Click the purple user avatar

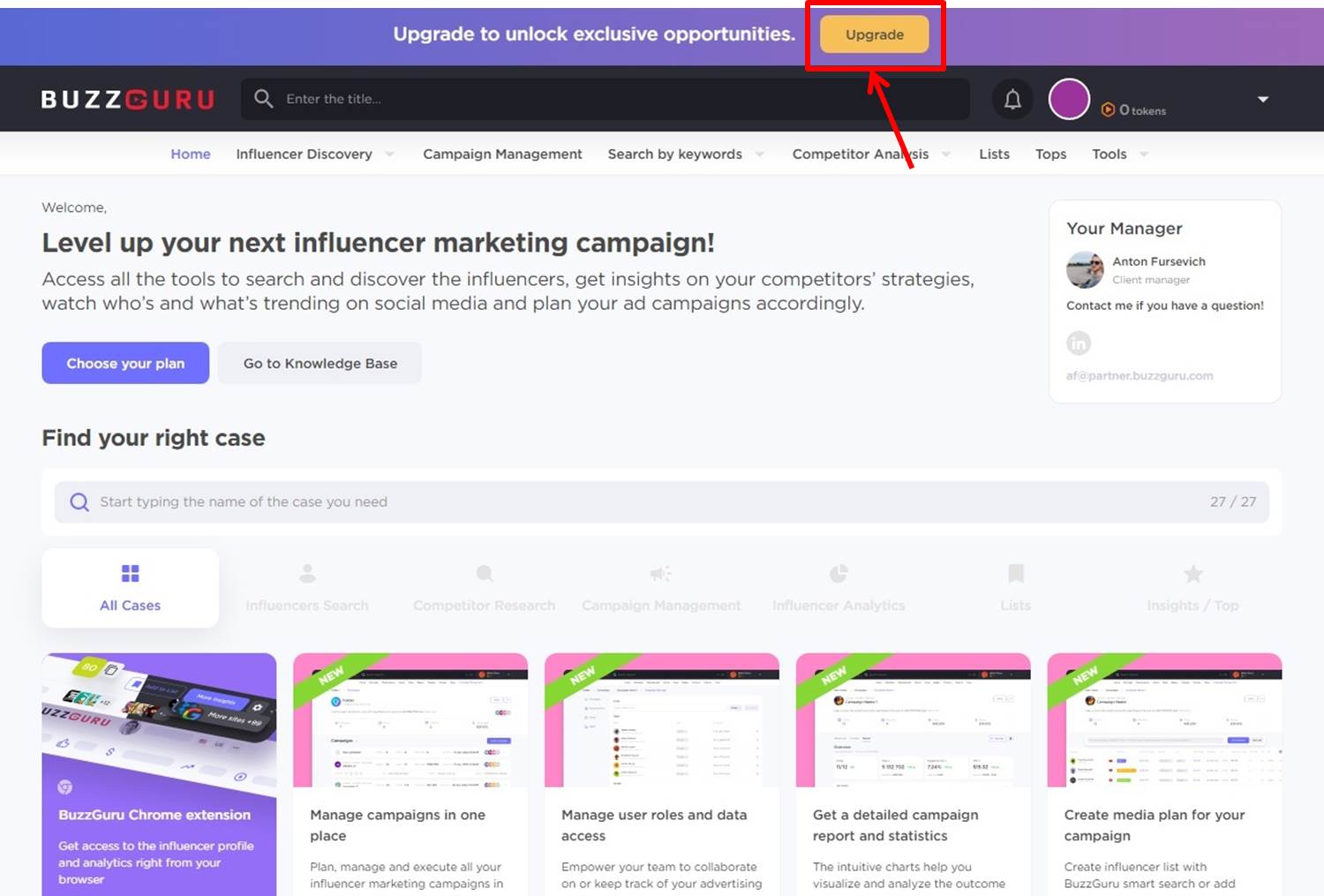(1069, 99)
